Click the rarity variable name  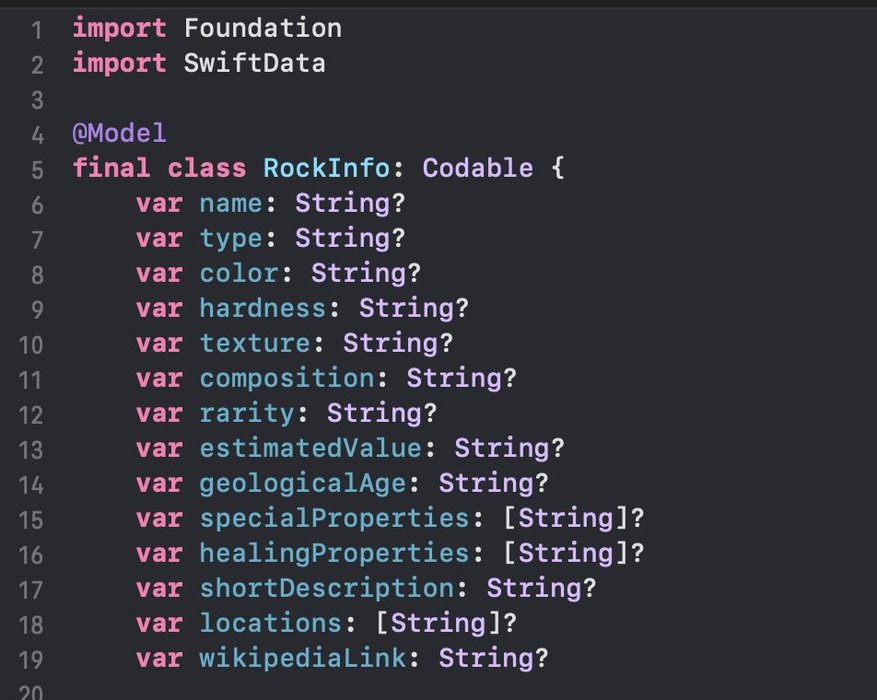pos(246,413)
